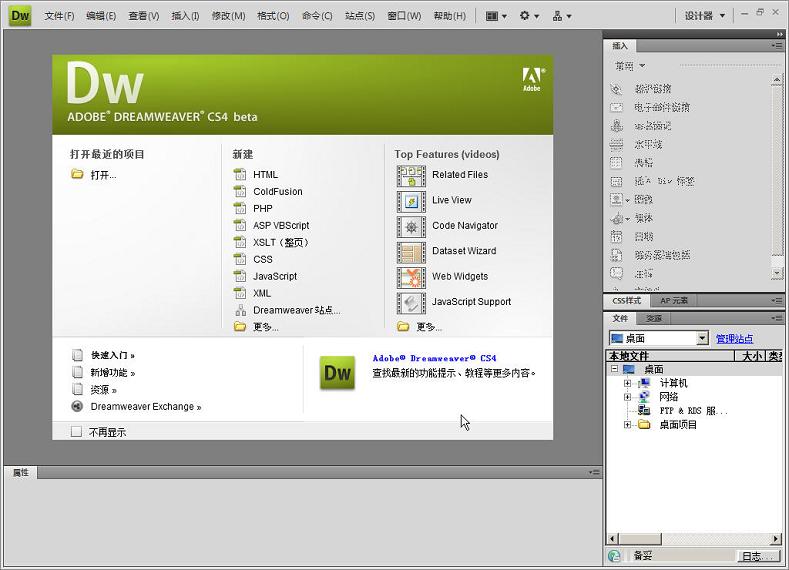789x570 pixels.
Task: Click the 日志... button in Files panel
Action: tap(758, 556)
